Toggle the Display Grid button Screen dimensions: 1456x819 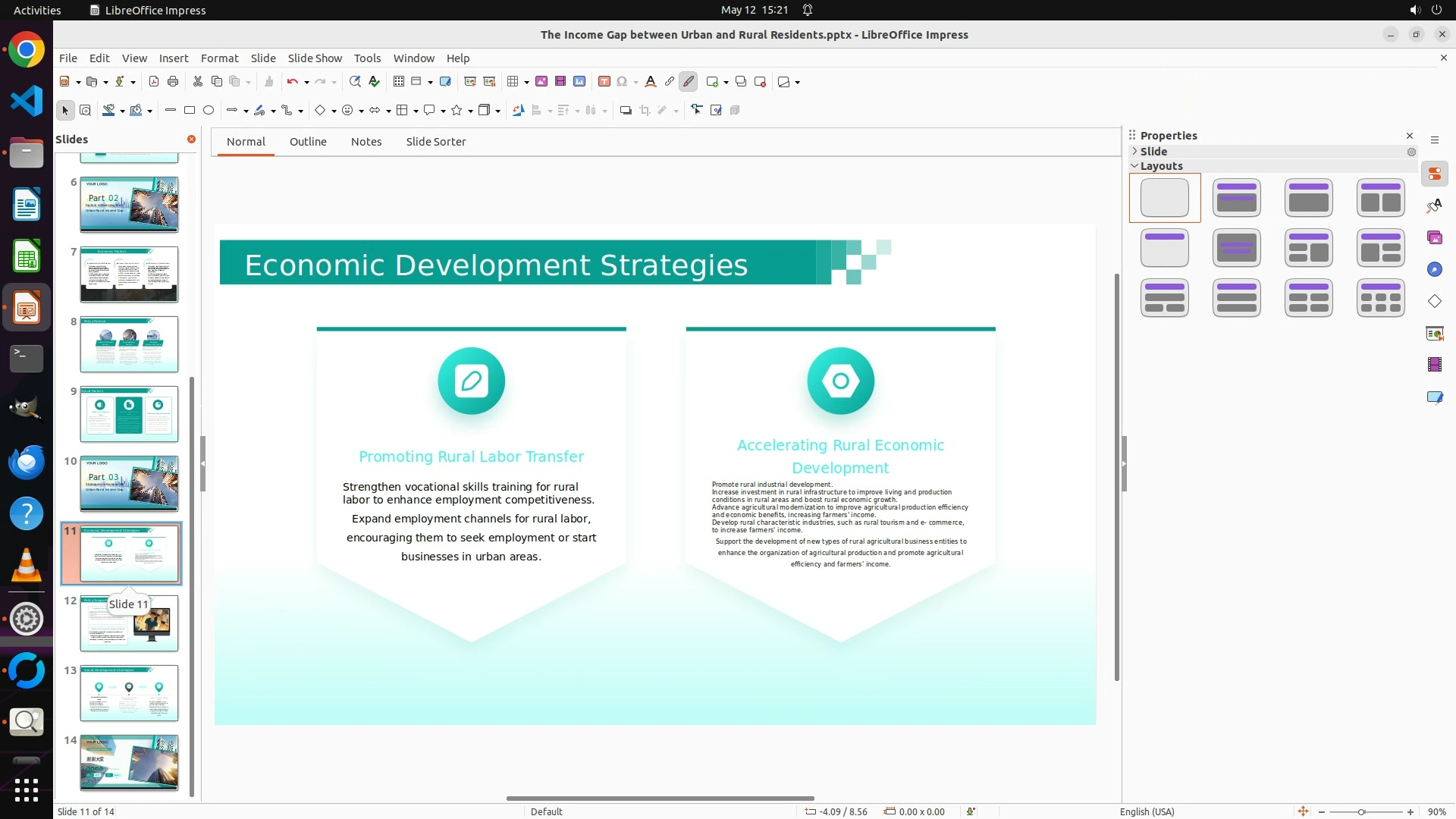[x=399, y=82]
